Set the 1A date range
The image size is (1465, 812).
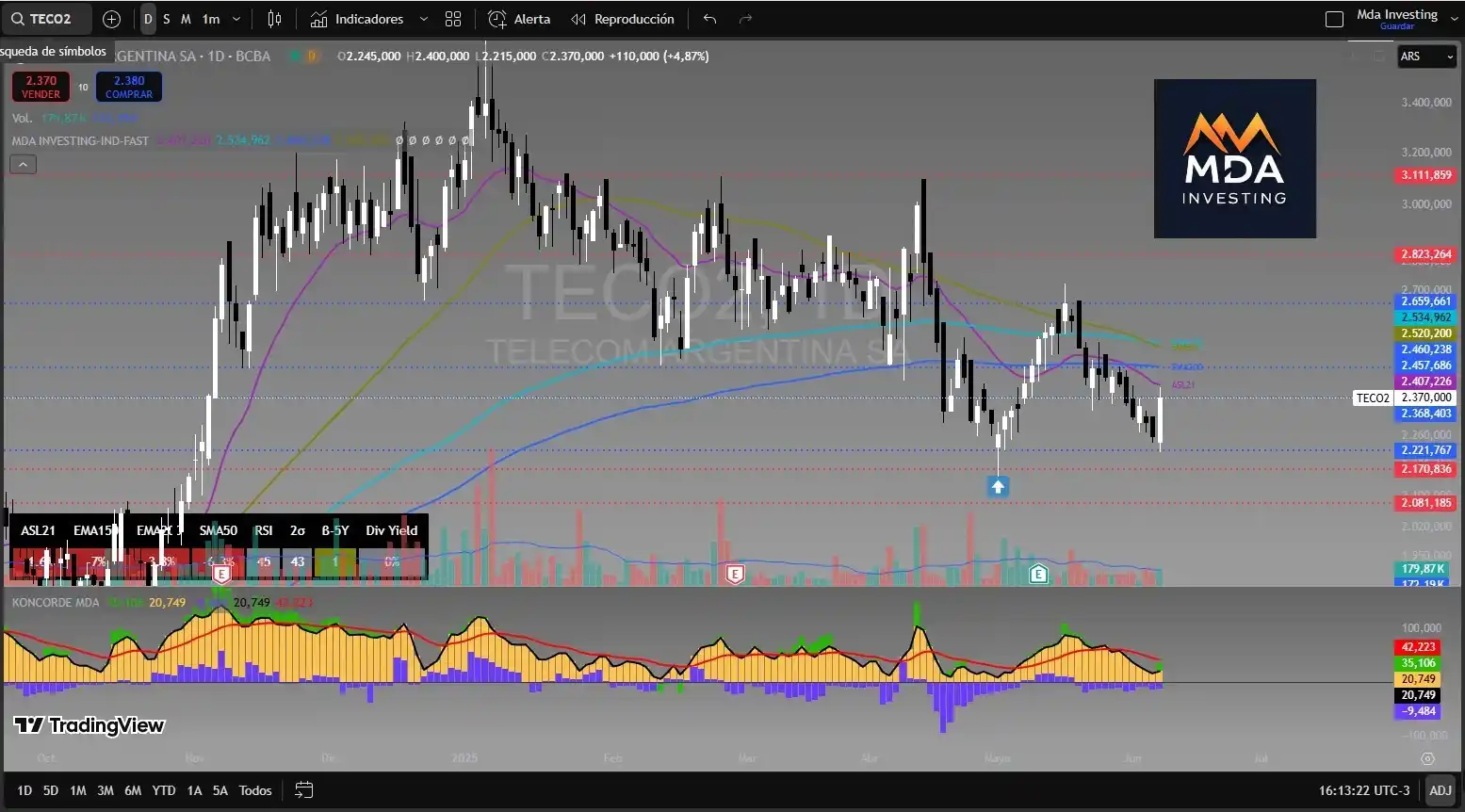[x=194, y=790]
